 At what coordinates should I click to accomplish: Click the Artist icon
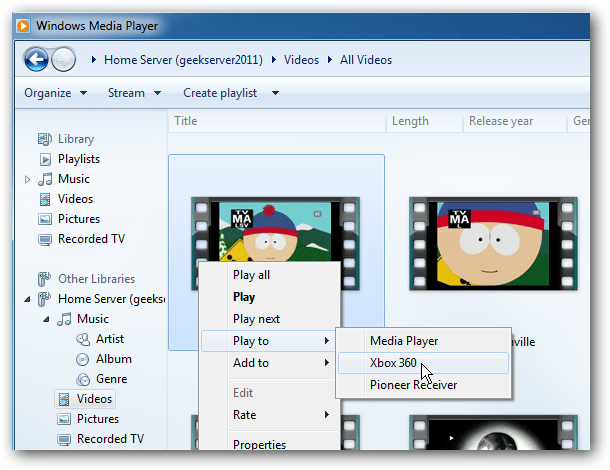(x=83, y=339)
